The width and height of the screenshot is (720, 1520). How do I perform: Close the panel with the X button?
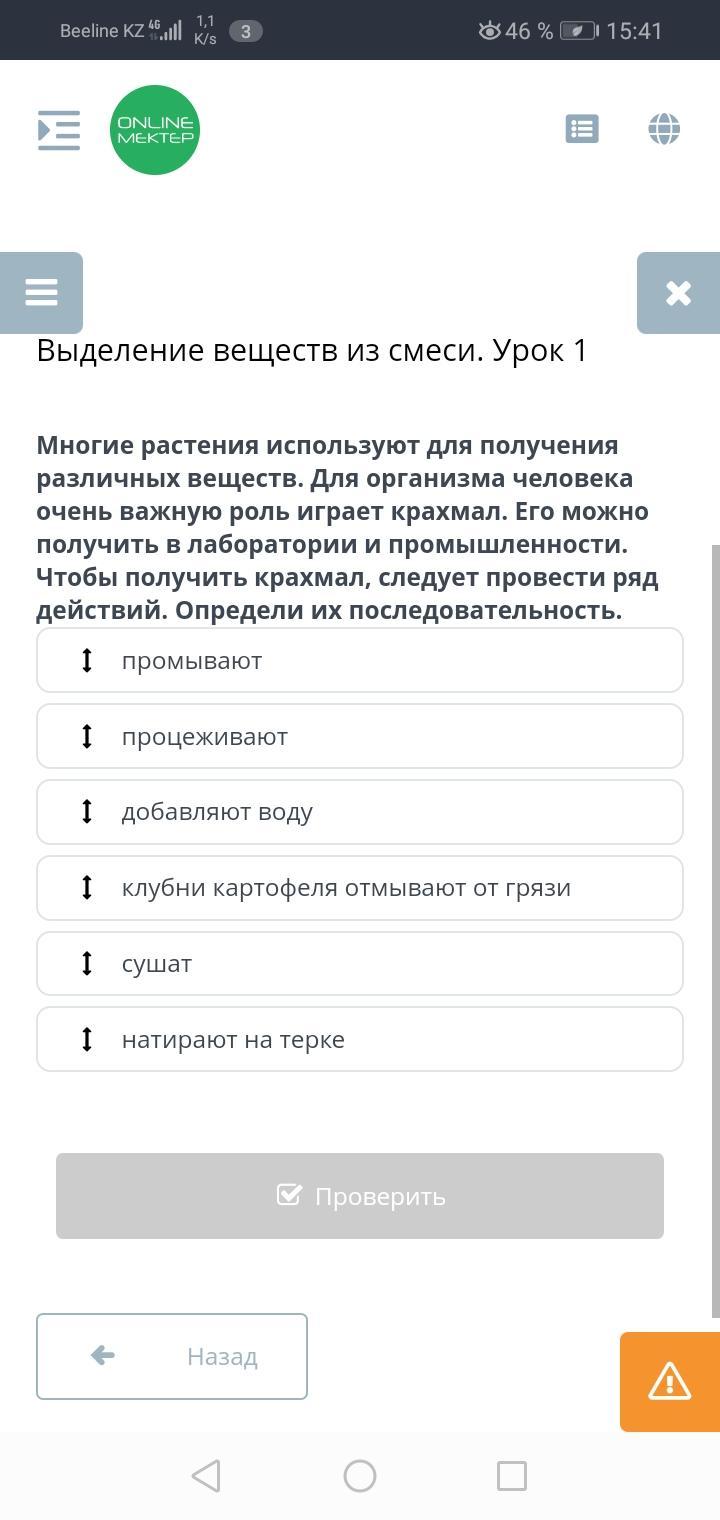pos(678,293)
